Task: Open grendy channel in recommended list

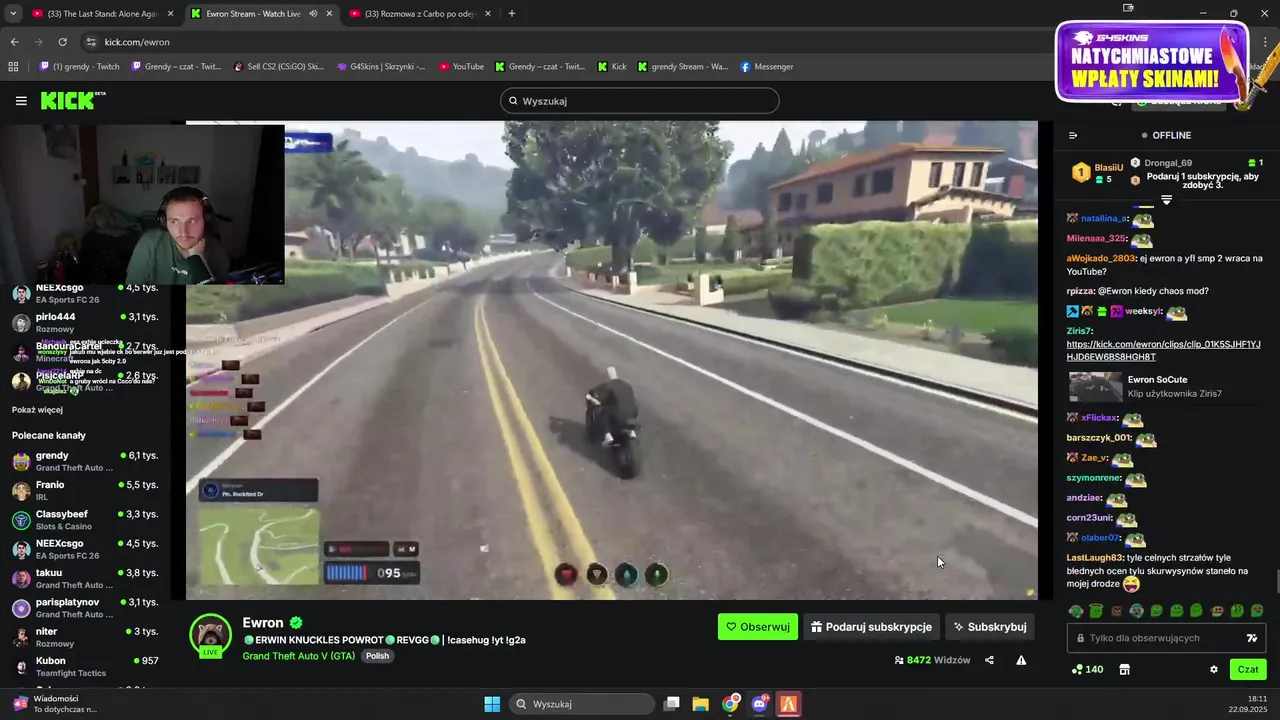Action: tap(85, 461)
